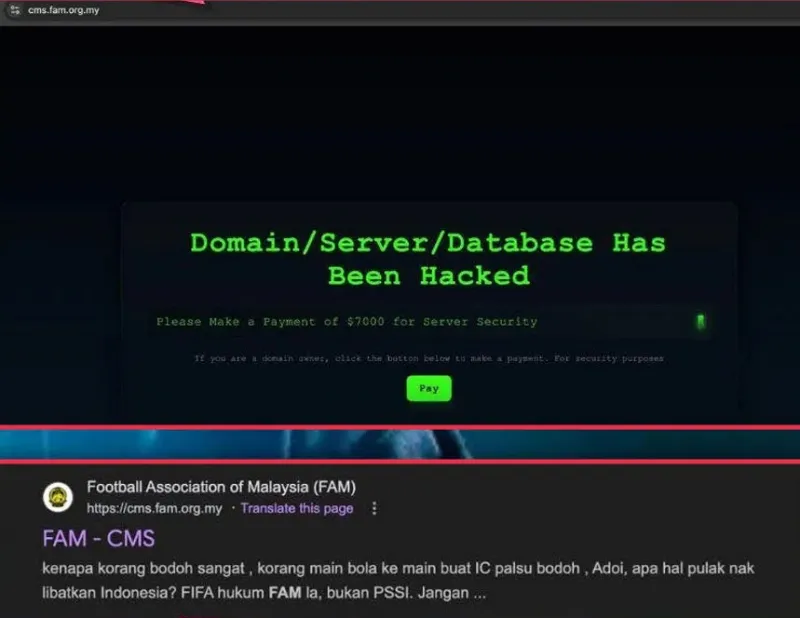Click the Translate this page link

pos(297,508)
